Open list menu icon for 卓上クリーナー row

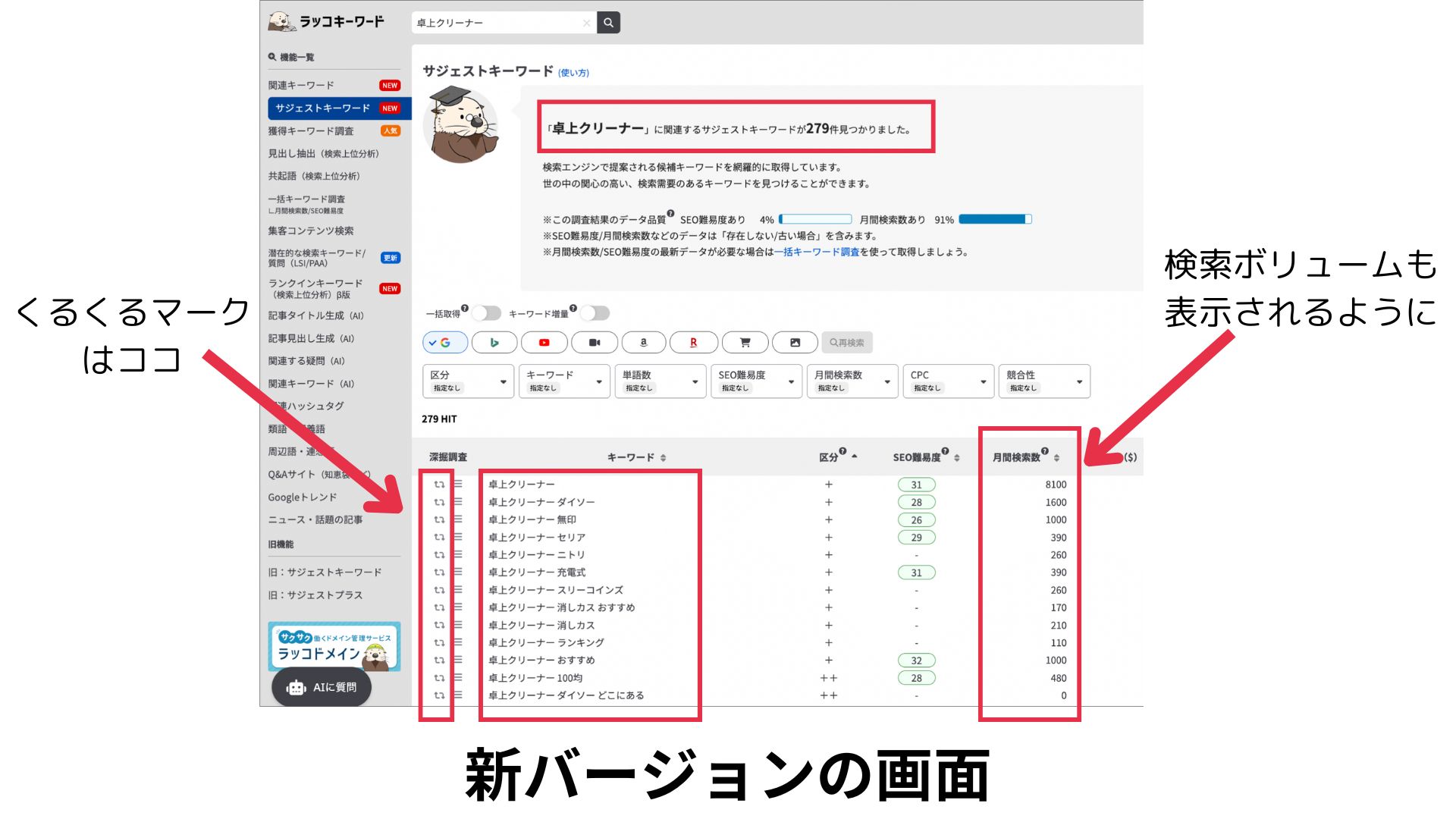[x=458, y=484]
